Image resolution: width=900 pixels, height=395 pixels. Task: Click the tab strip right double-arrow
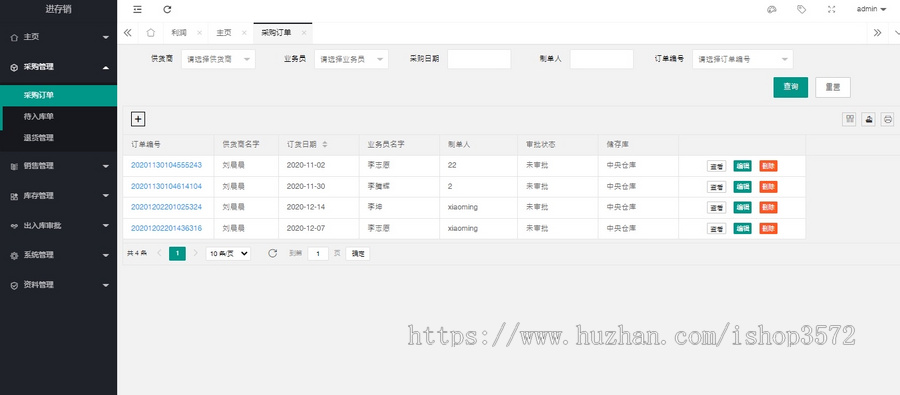coord(877,33)
